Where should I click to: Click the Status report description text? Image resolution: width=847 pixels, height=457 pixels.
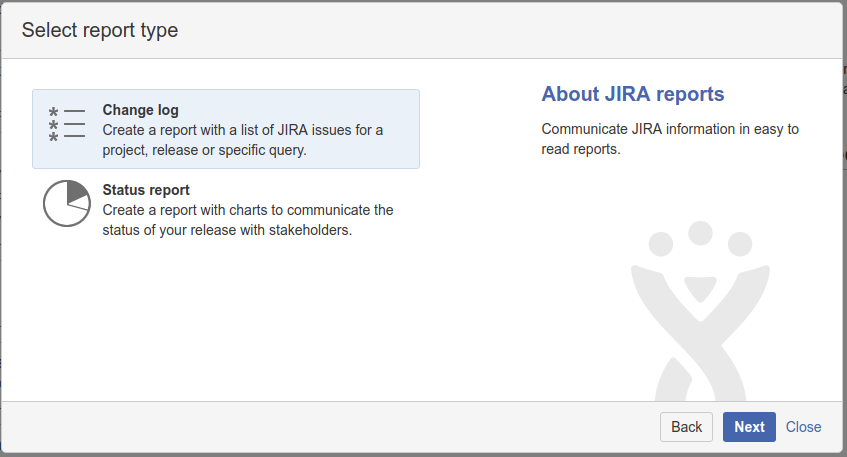[248, 220]
